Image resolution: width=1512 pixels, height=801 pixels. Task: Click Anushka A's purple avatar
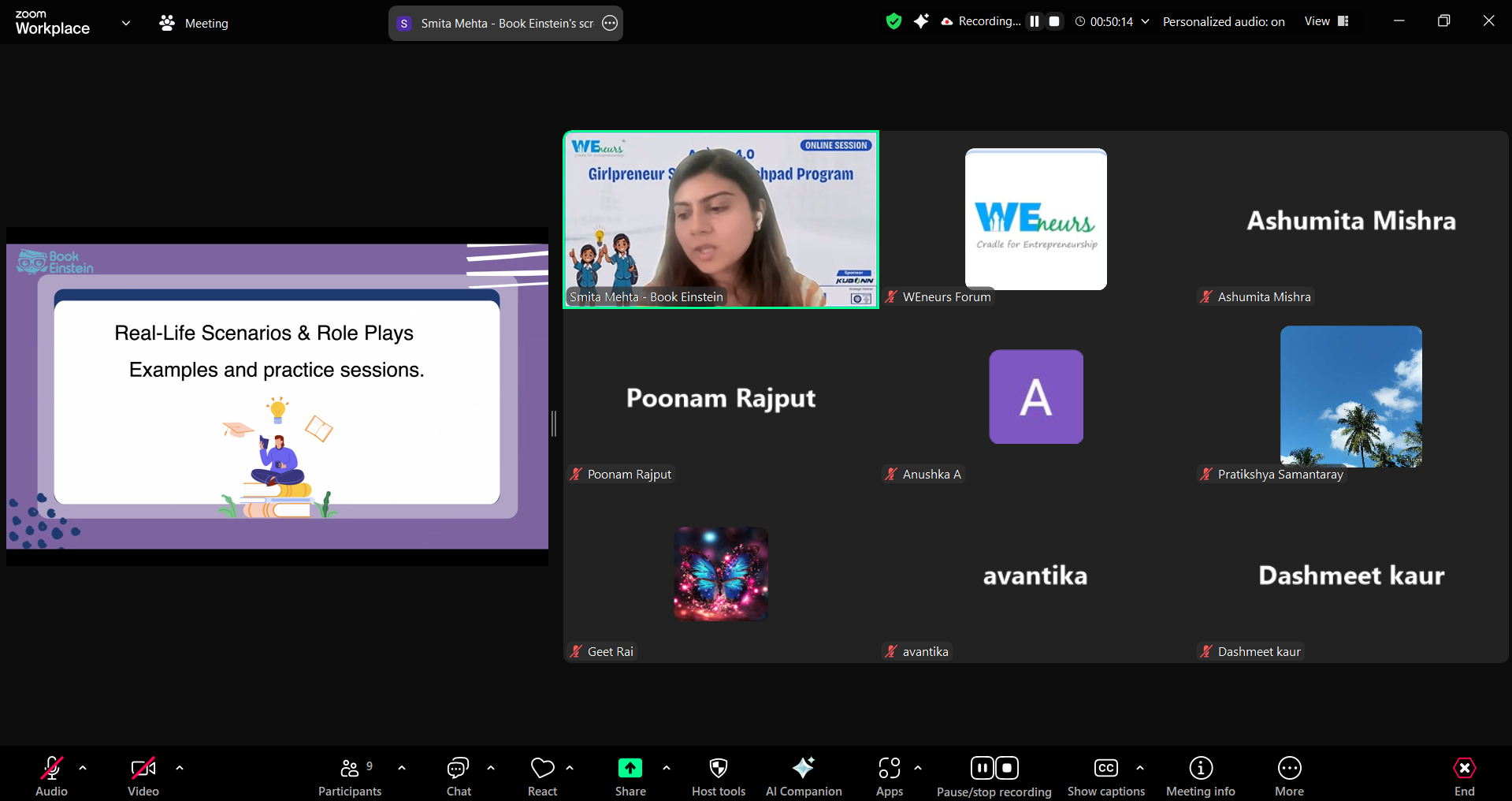(x=1036, y=397)
